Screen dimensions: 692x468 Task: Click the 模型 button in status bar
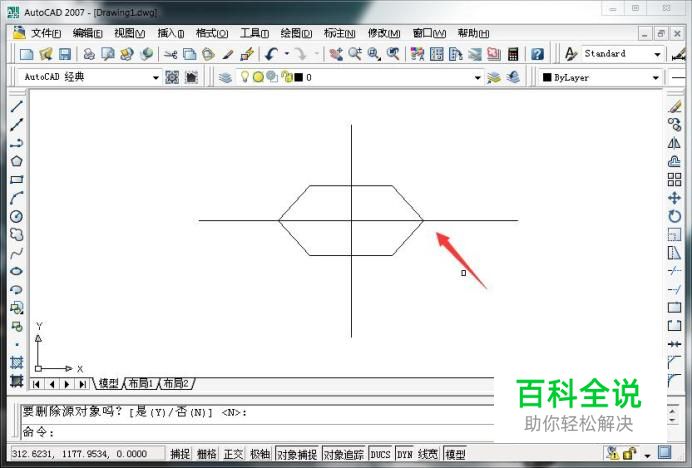455,453
